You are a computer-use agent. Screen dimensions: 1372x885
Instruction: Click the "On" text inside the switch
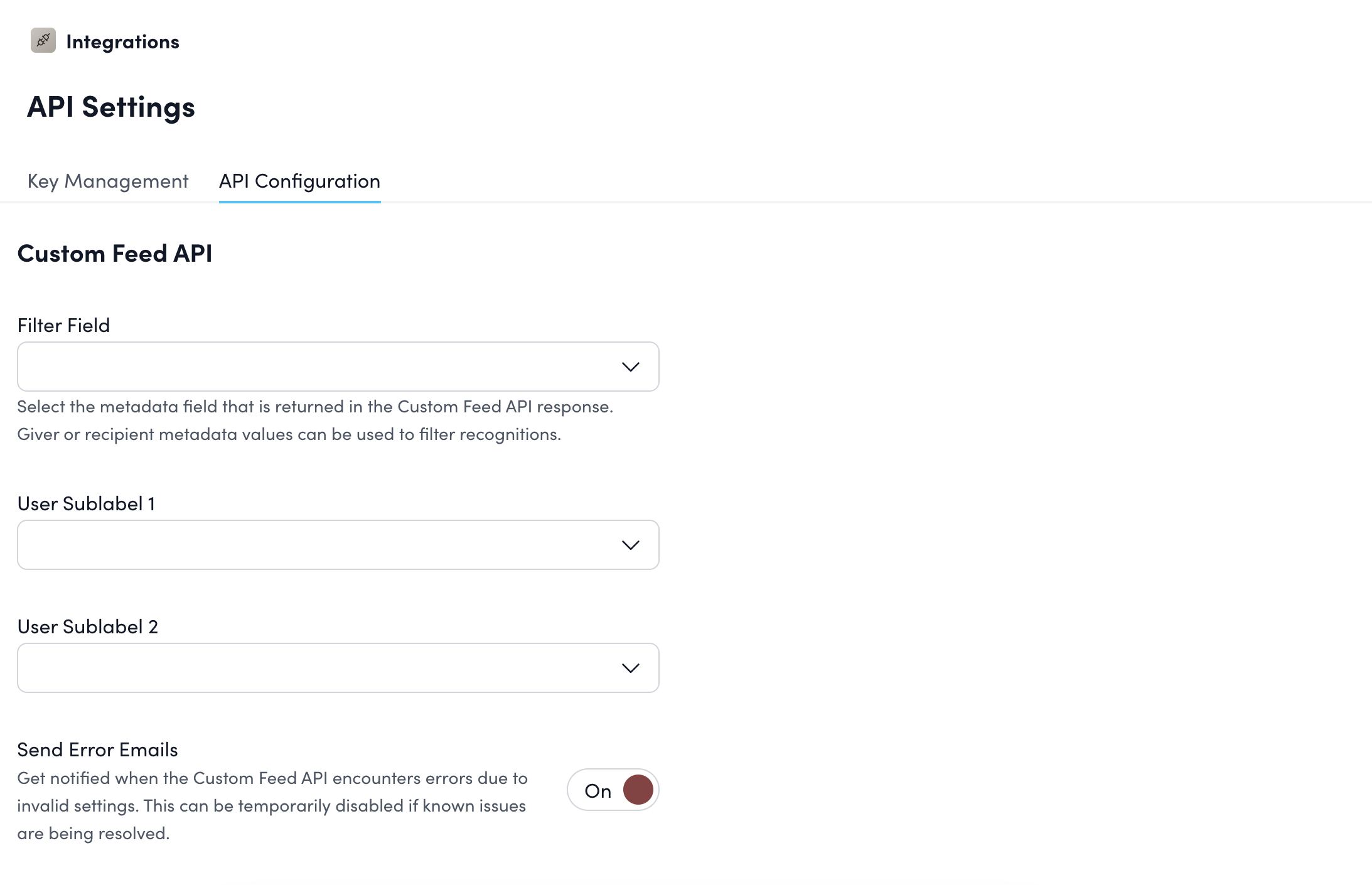pyautogui.click(x=598, y=791)
